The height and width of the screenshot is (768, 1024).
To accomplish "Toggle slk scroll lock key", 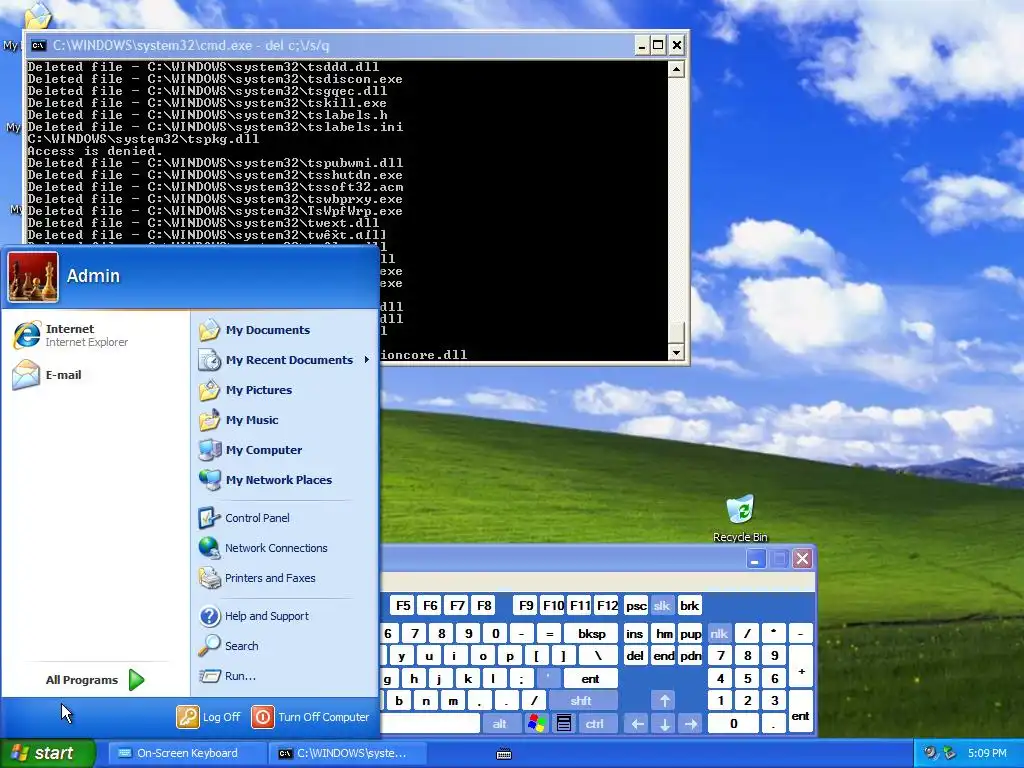I will [x=662, y=605].
